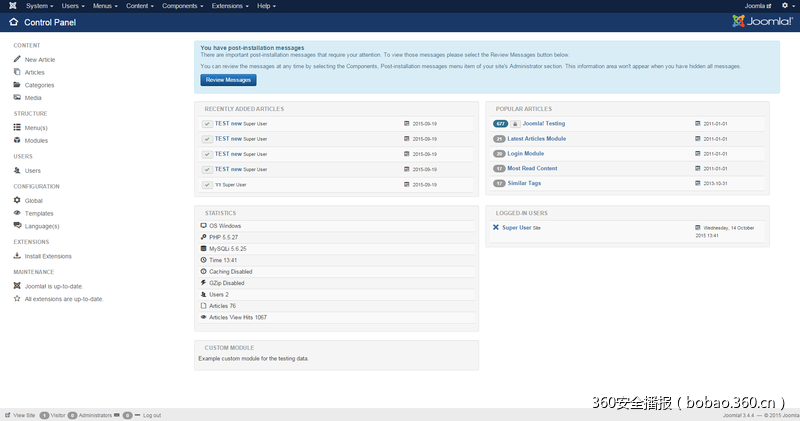Click the Install Extensions download icon
Viewport: 800px width, 421px height.
(x=17, y=256)
